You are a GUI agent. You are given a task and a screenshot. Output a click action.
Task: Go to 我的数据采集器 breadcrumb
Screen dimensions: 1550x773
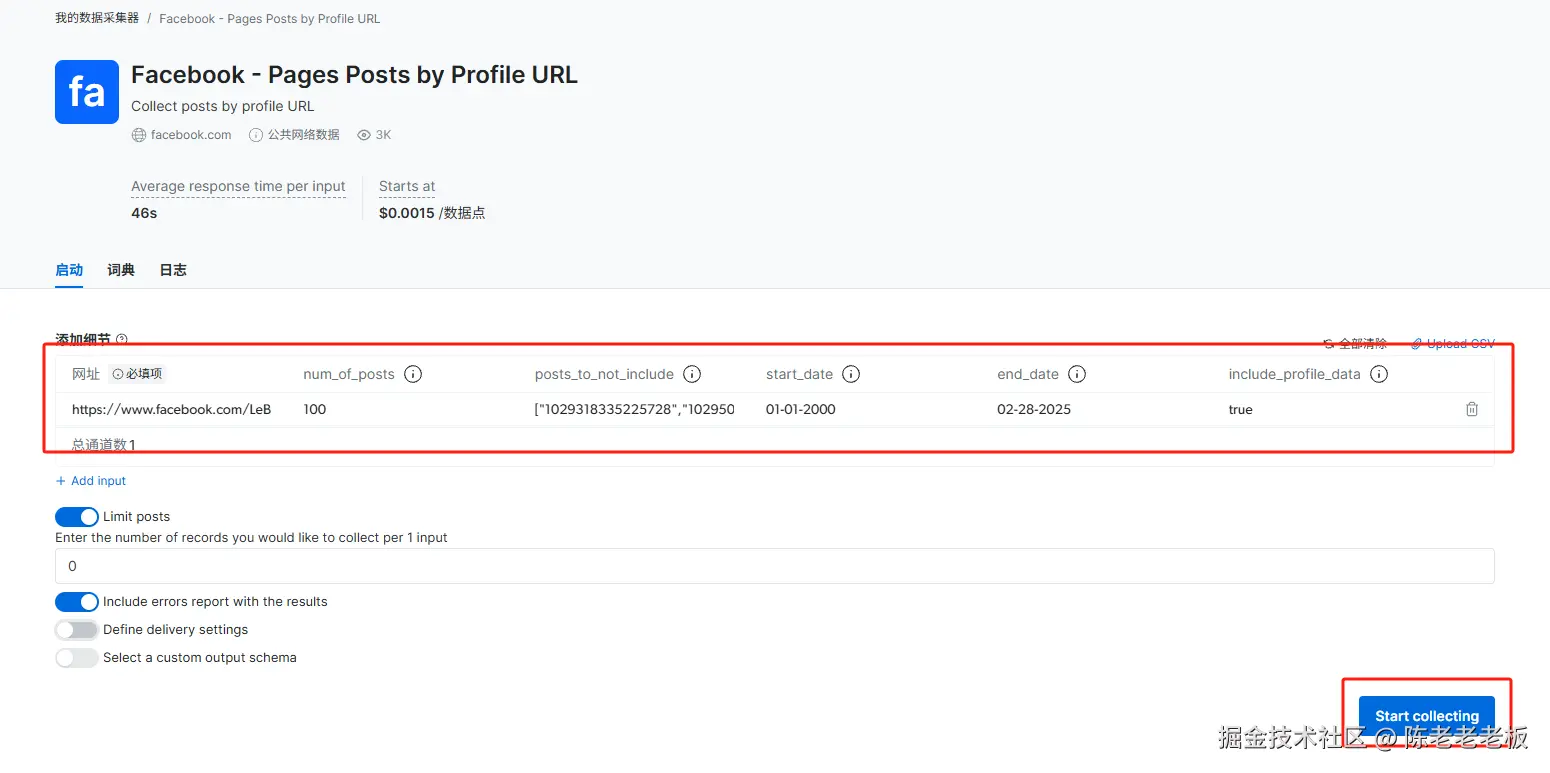pyautogui.click(x=97, y=19)
